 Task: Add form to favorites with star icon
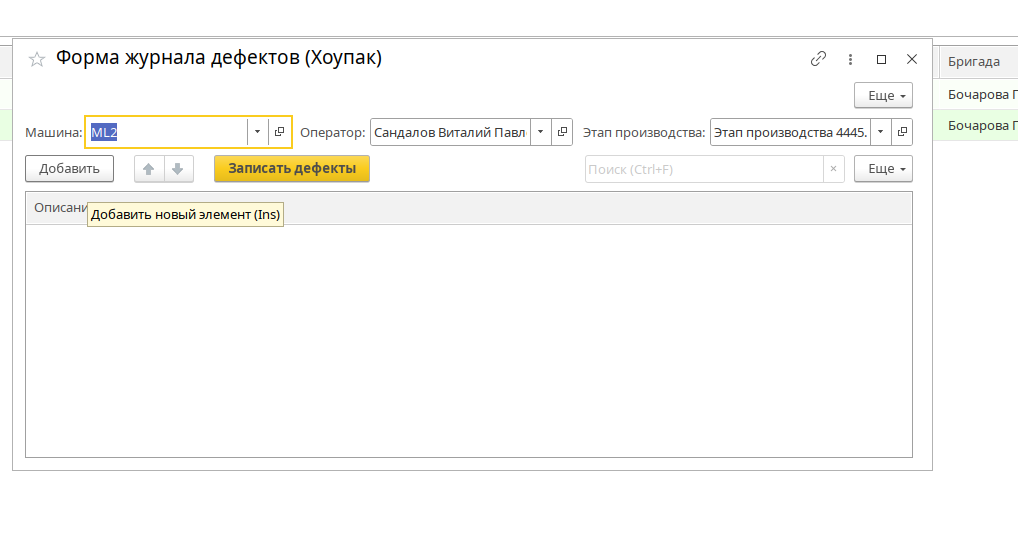pos(37,59)
